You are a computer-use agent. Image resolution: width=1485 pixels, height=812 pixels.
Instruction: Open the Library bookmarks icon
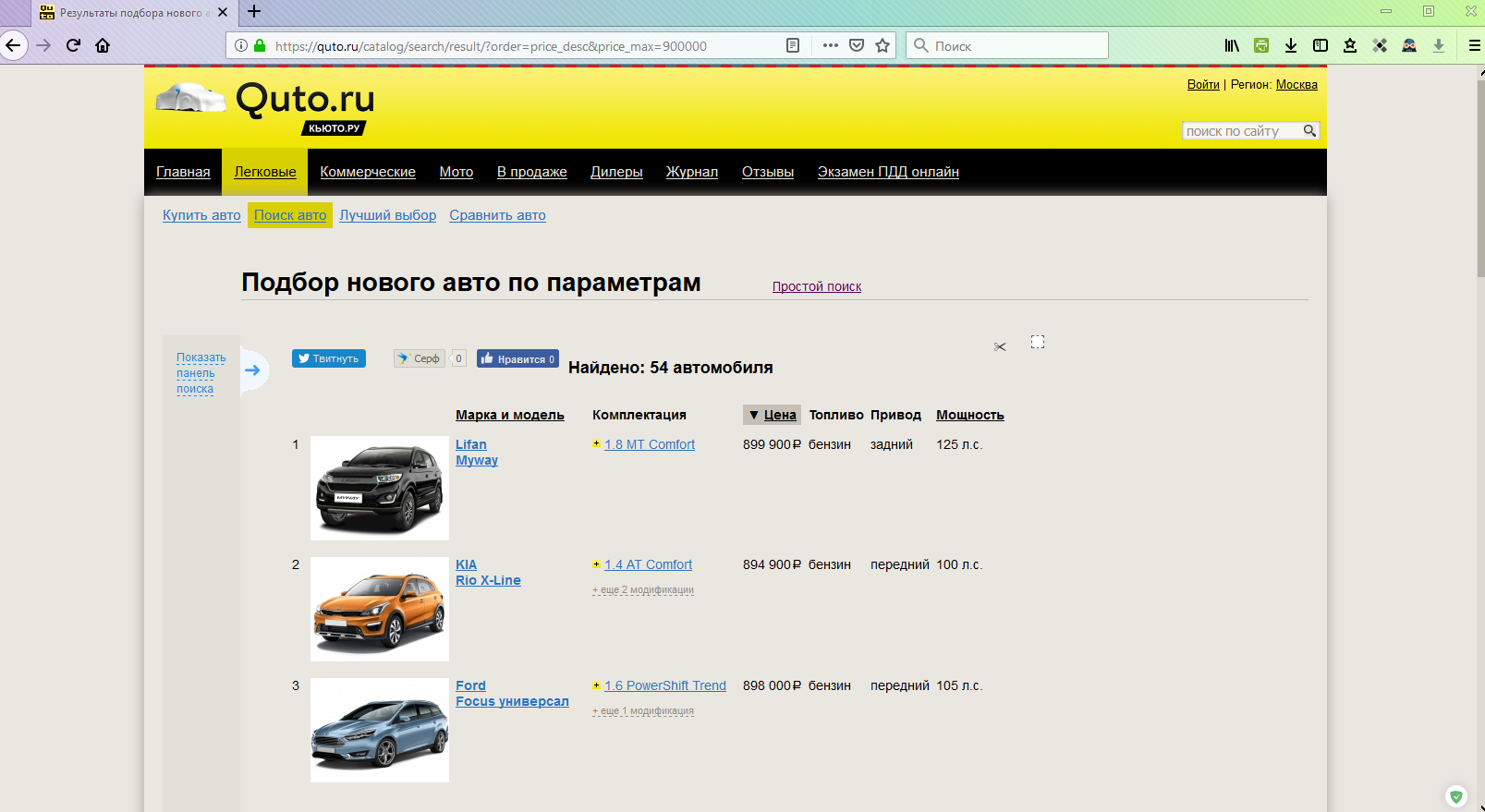[1232, 45]
